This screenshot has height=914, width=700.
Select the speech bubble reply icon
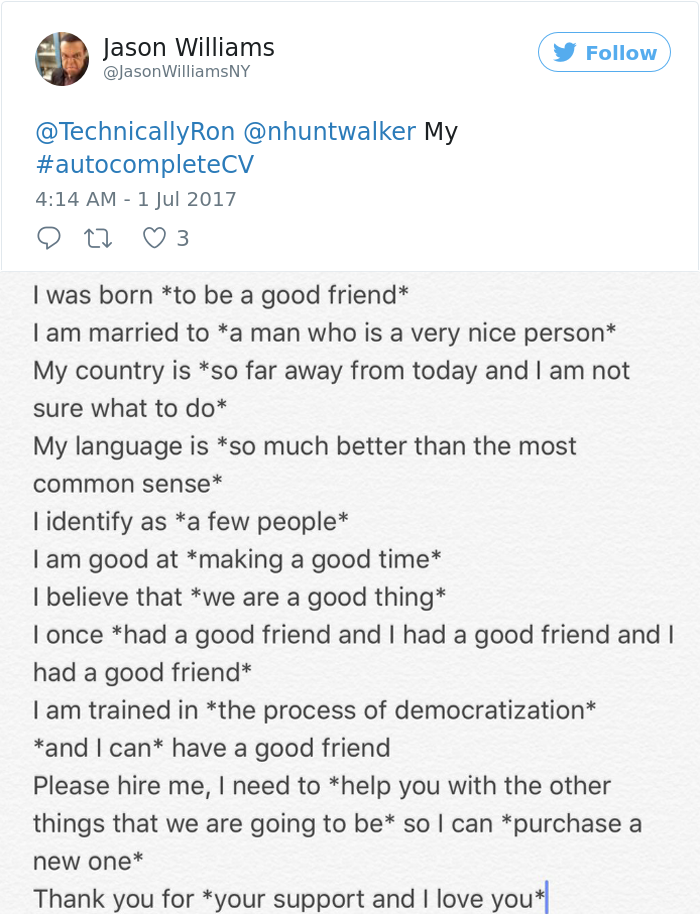(49, 238)
